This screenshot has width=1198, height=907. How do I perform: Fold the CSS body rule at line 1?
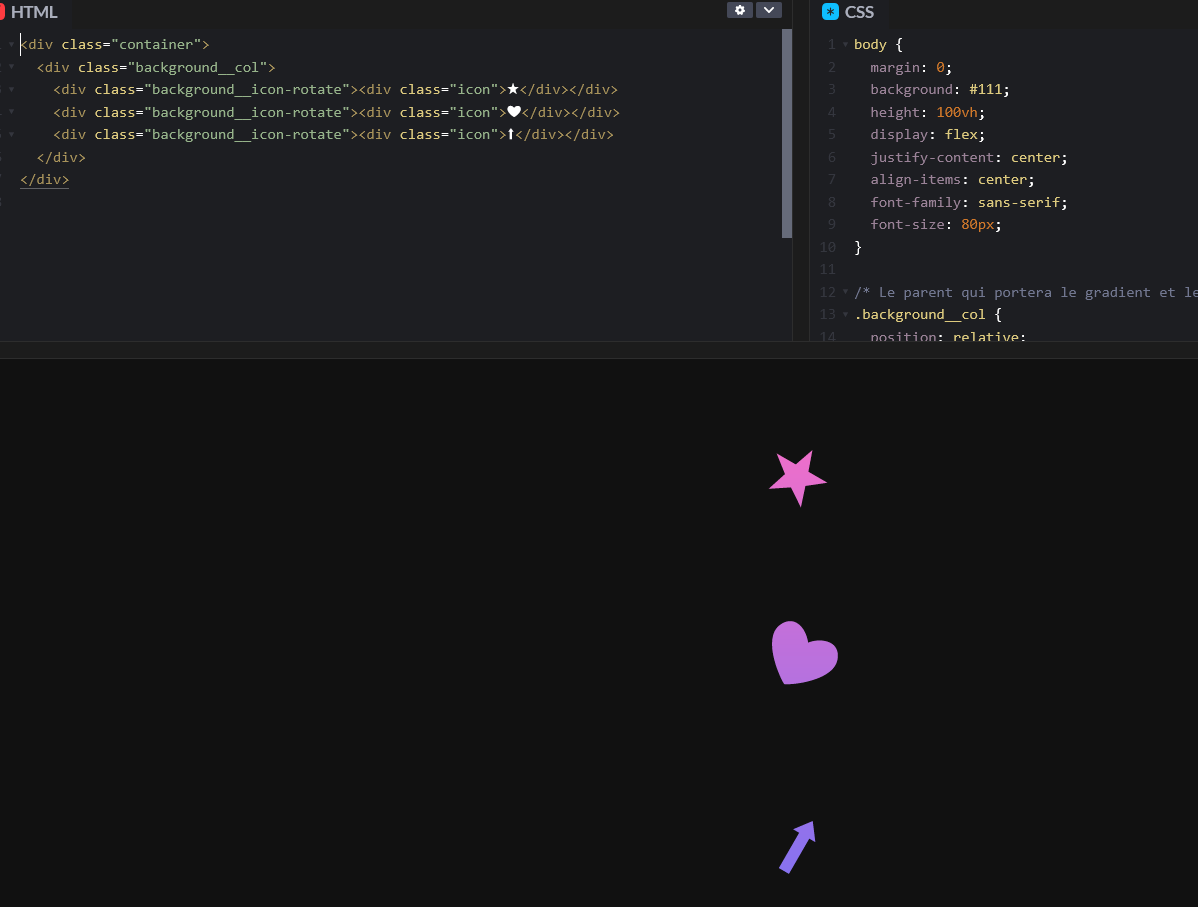tap(845, 45)
